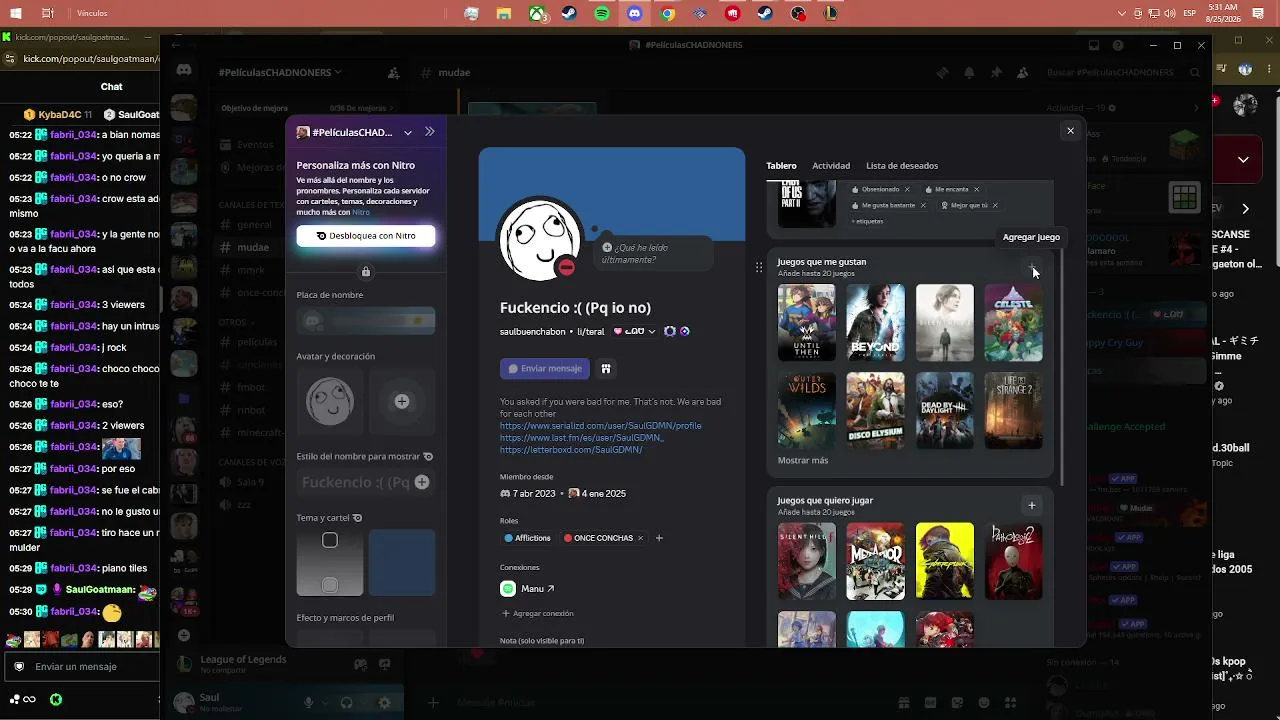Image resolution: width=1280 pixels, height=720 pixels.
Task: Toggle headphone deafen in Discord user panel
Action: click(x=346, y=703)
